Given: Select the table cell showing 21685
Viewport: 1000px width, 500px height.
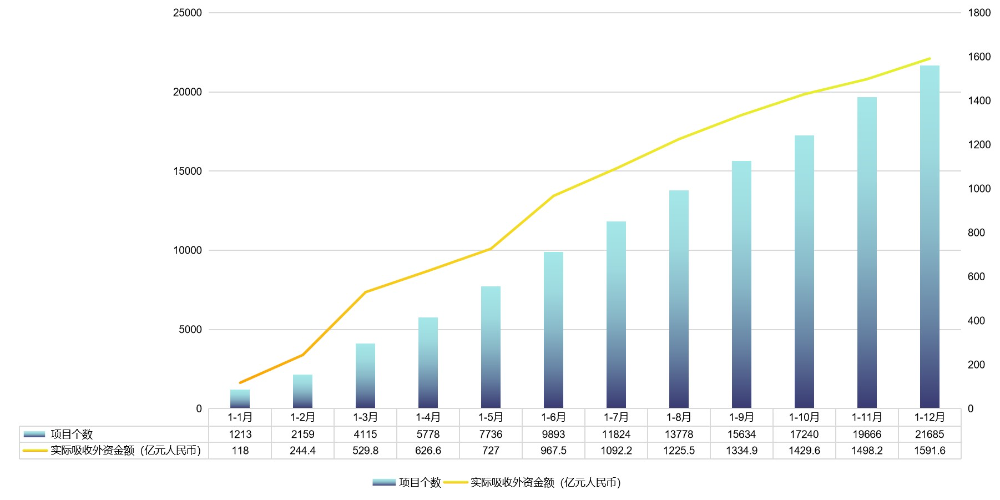Looking at the screenshot, I should pyautogui.click(x=930, y=434).
